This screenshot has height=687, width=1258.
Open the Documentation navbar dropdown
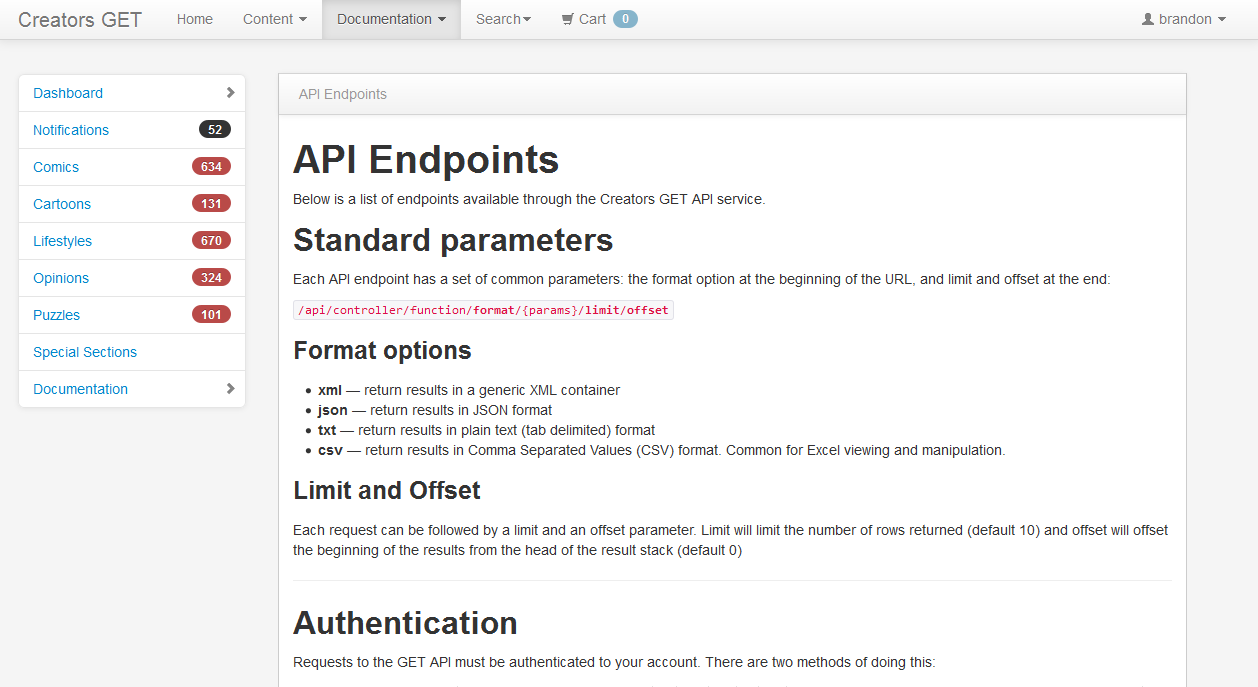click(391, 19)
